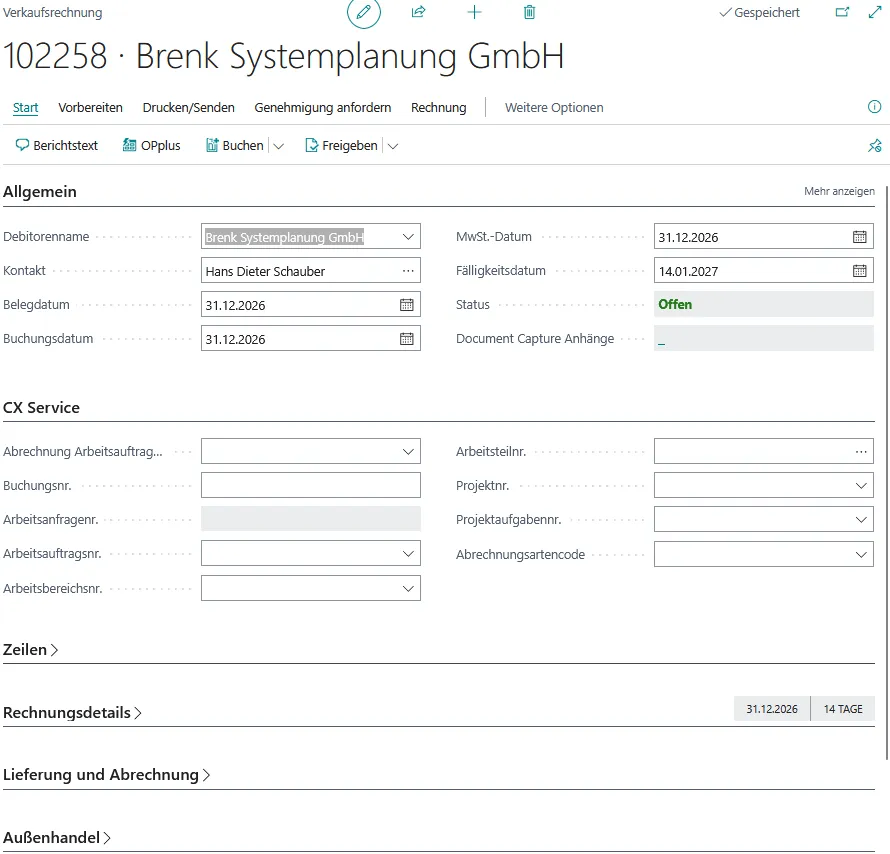
Task: Click the Berichtstext action
Action: tap(56, 146)
